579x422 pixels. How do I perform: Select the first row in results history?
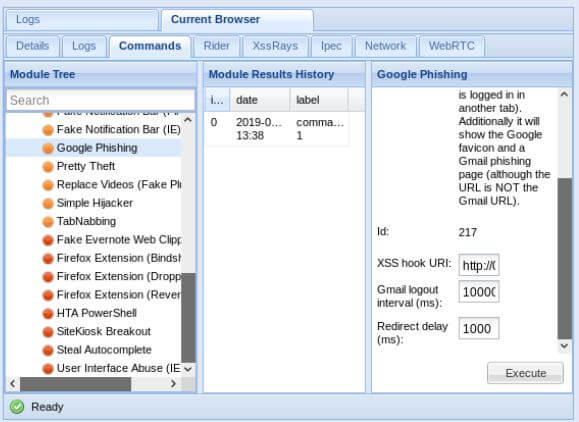point(277,129)
